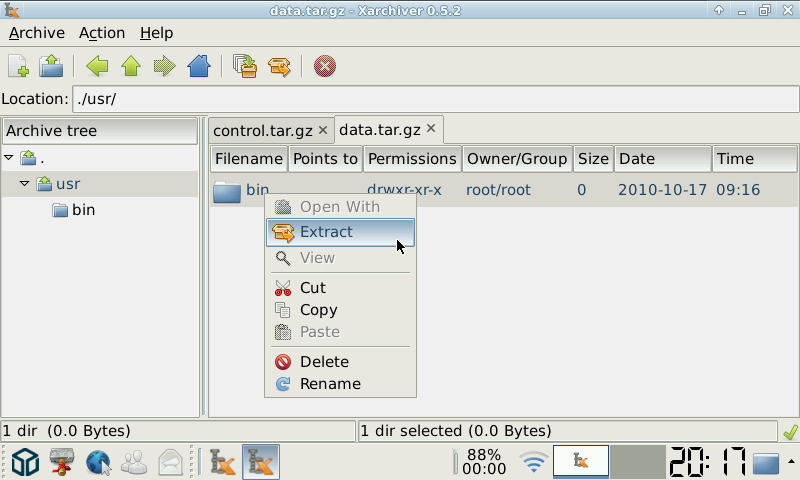Click the bin folder icon in file list
Image resolution: width=800 pixels, height=480 pixels.
point(227,191)
